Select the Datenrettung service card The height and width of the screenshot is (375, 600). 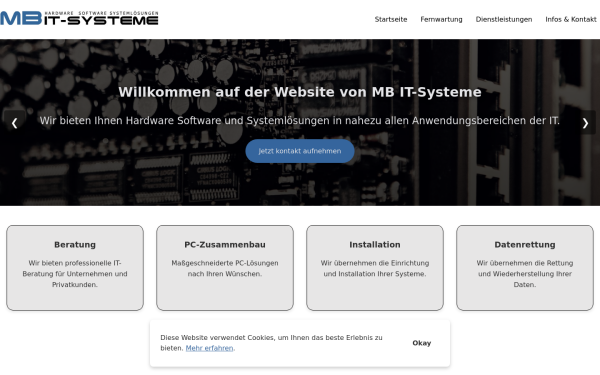pos(525,267)
